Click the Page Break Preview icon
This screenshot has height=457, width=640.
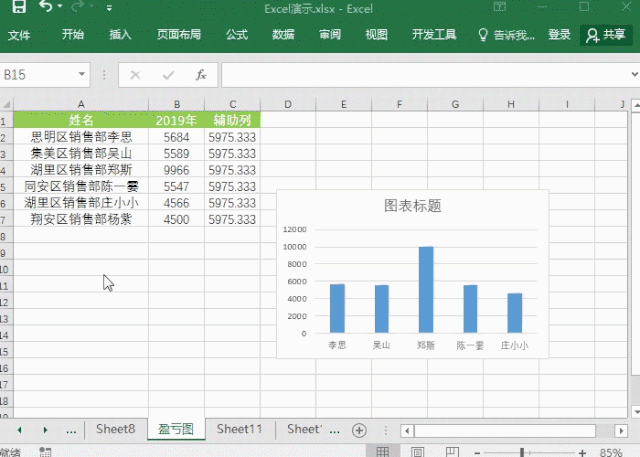click(x=452, y=451)
